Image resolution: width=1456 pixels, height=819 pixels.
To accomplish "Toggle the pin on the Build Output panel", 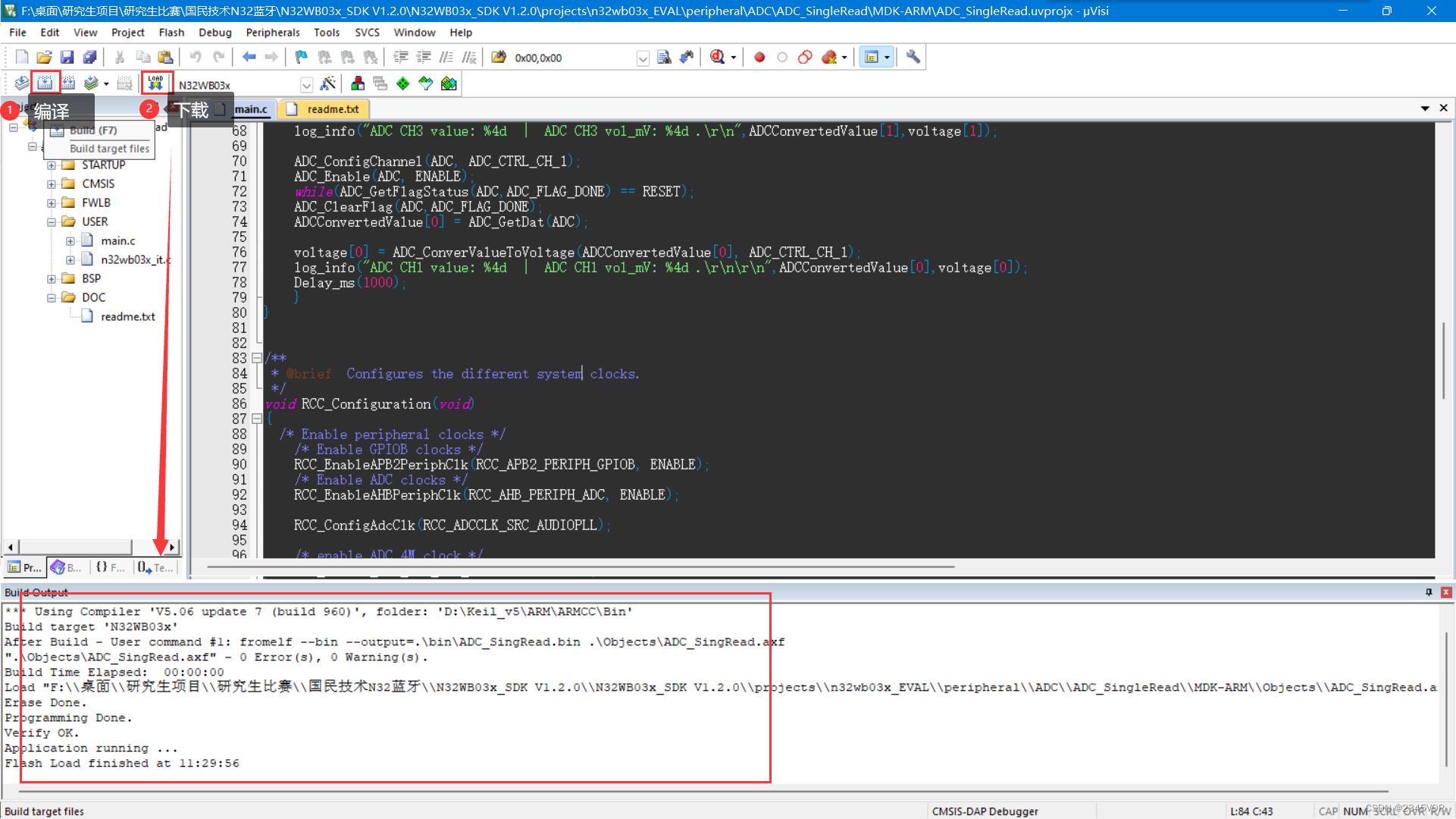I will click(1429, 592).
